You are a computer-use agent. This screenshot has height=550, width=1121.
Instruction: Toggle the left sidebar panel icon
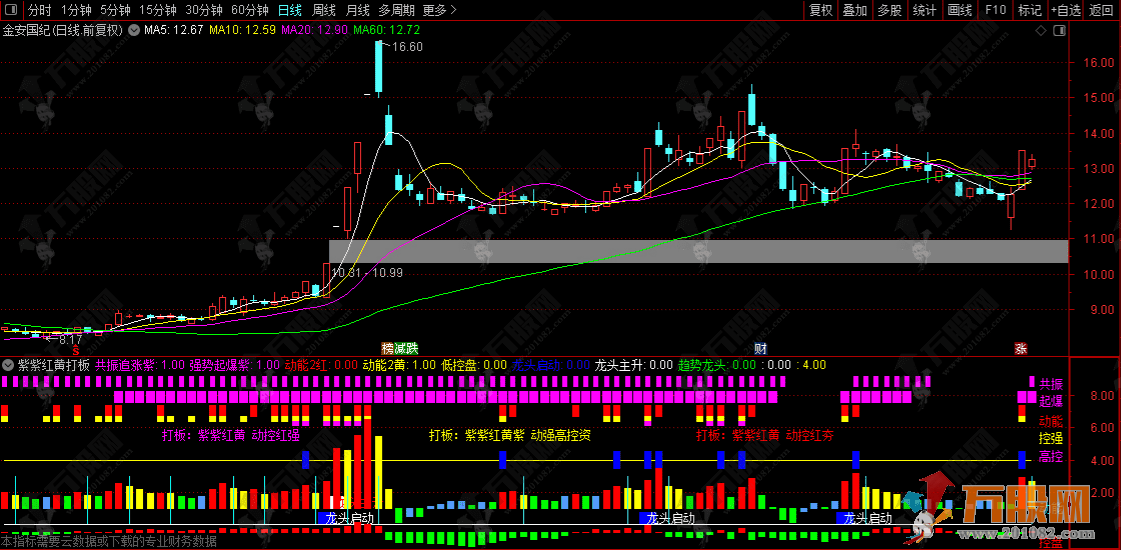(x=11, y=10)
